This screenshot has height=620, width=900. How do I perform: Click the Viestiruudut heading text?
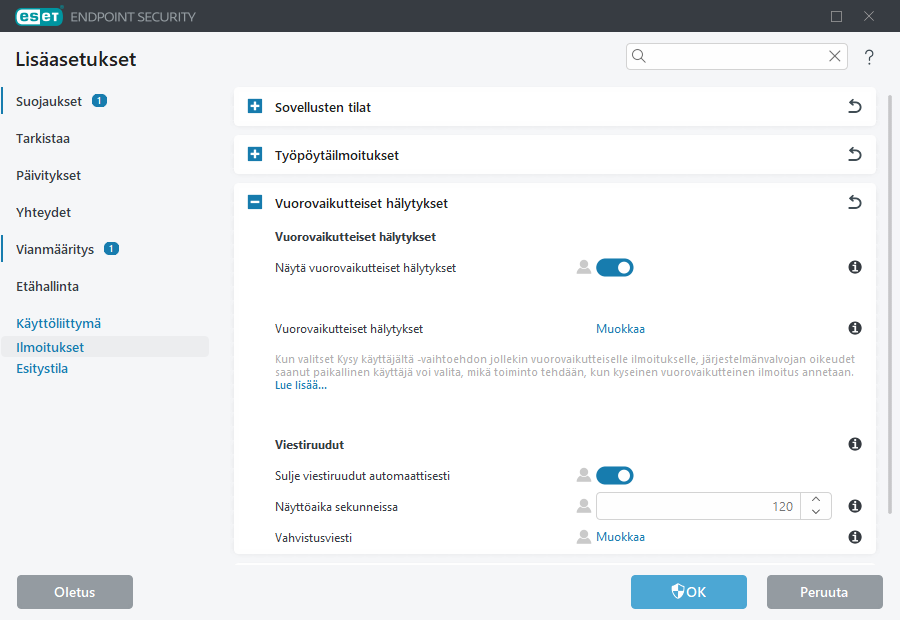[x=309, y=445]
